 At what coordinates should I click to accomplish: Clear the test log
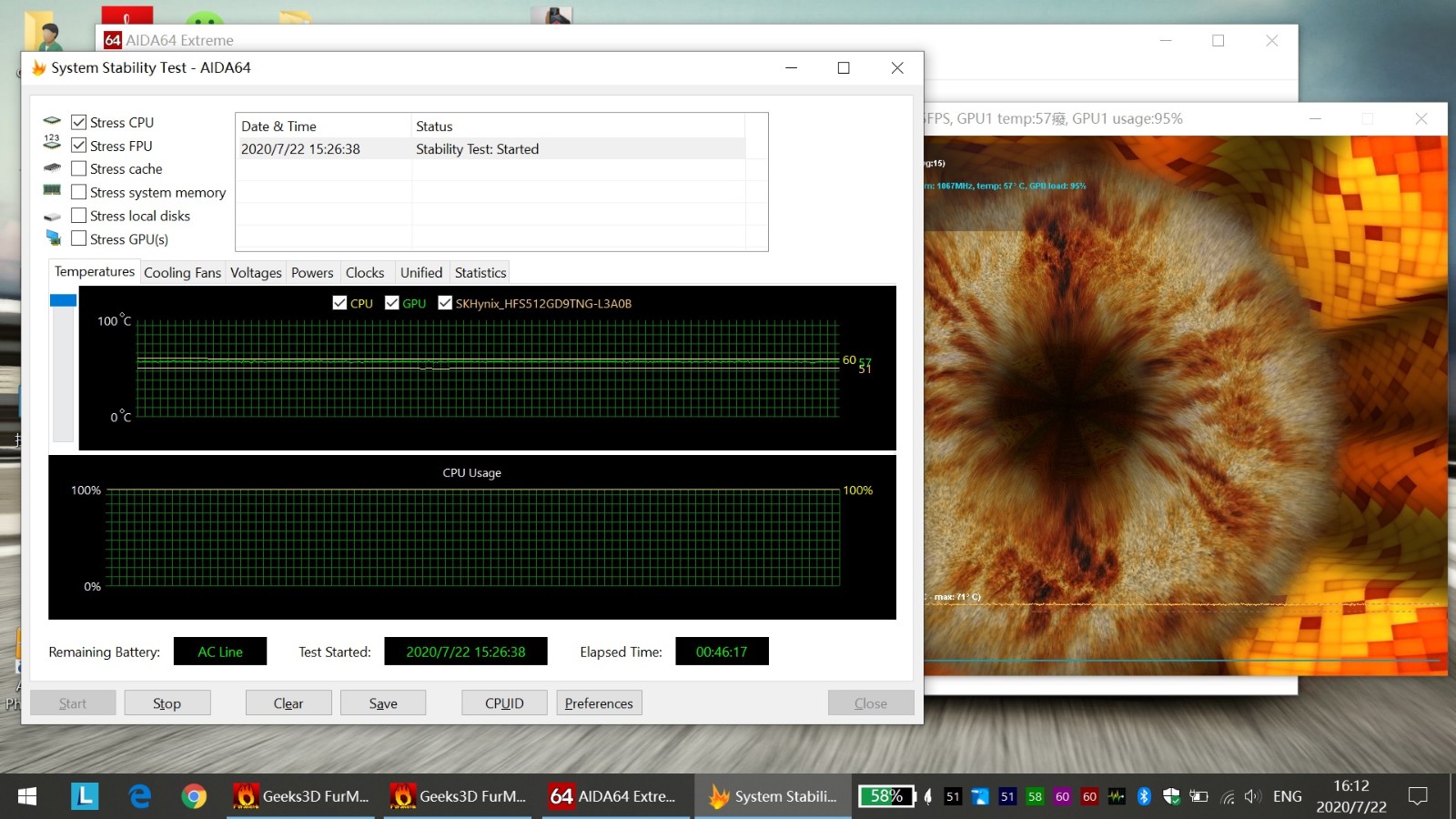click(x=288, y=703)
